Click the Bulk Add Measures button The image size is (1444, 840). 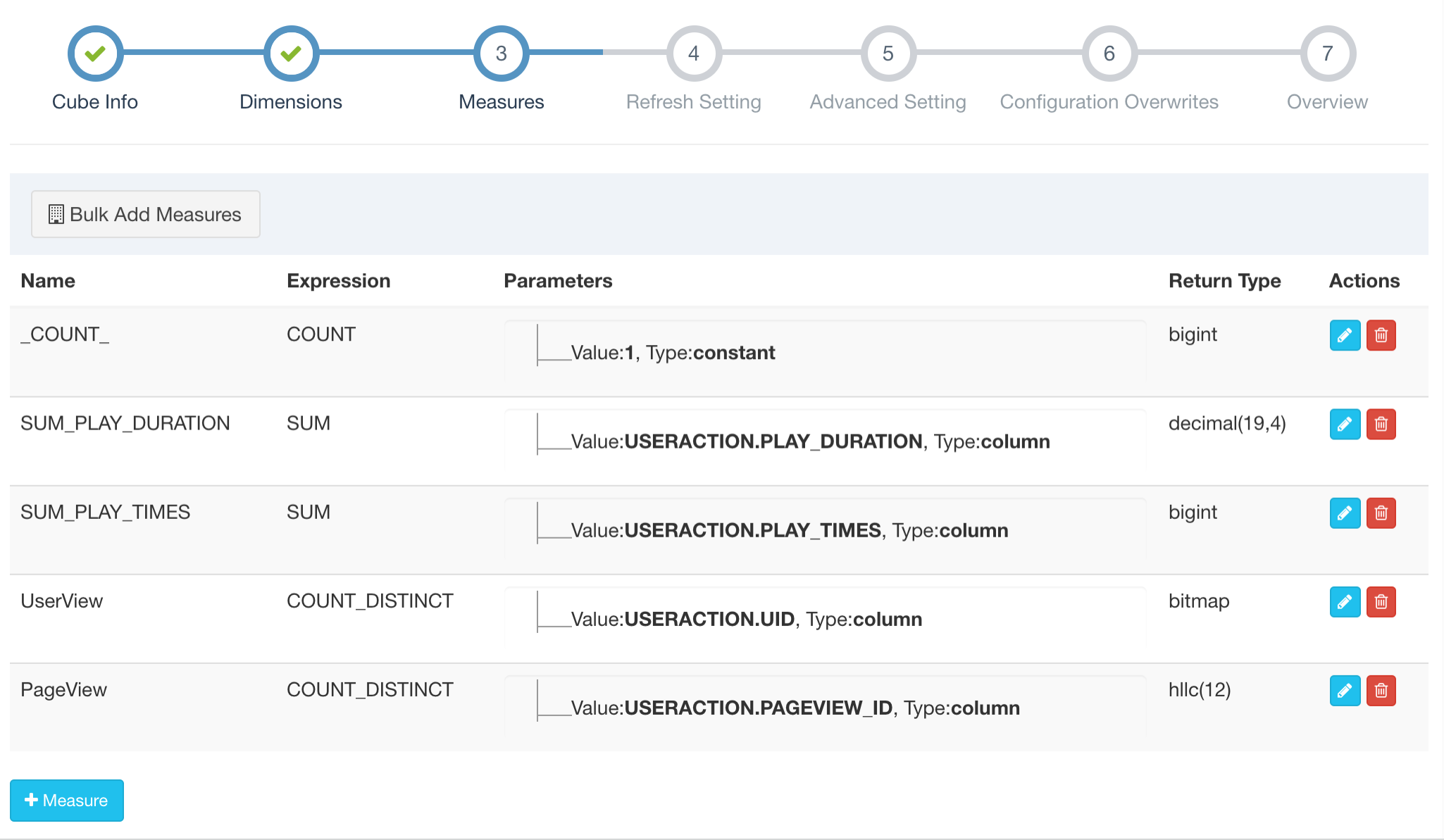point(145,214)
